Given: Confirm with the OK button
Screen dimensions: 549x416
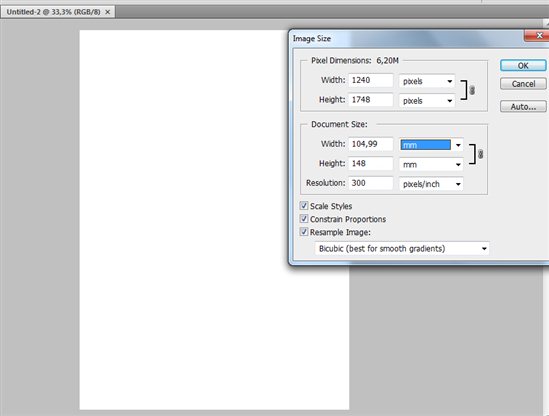Looking at the screenshot, I should (523, 65).
